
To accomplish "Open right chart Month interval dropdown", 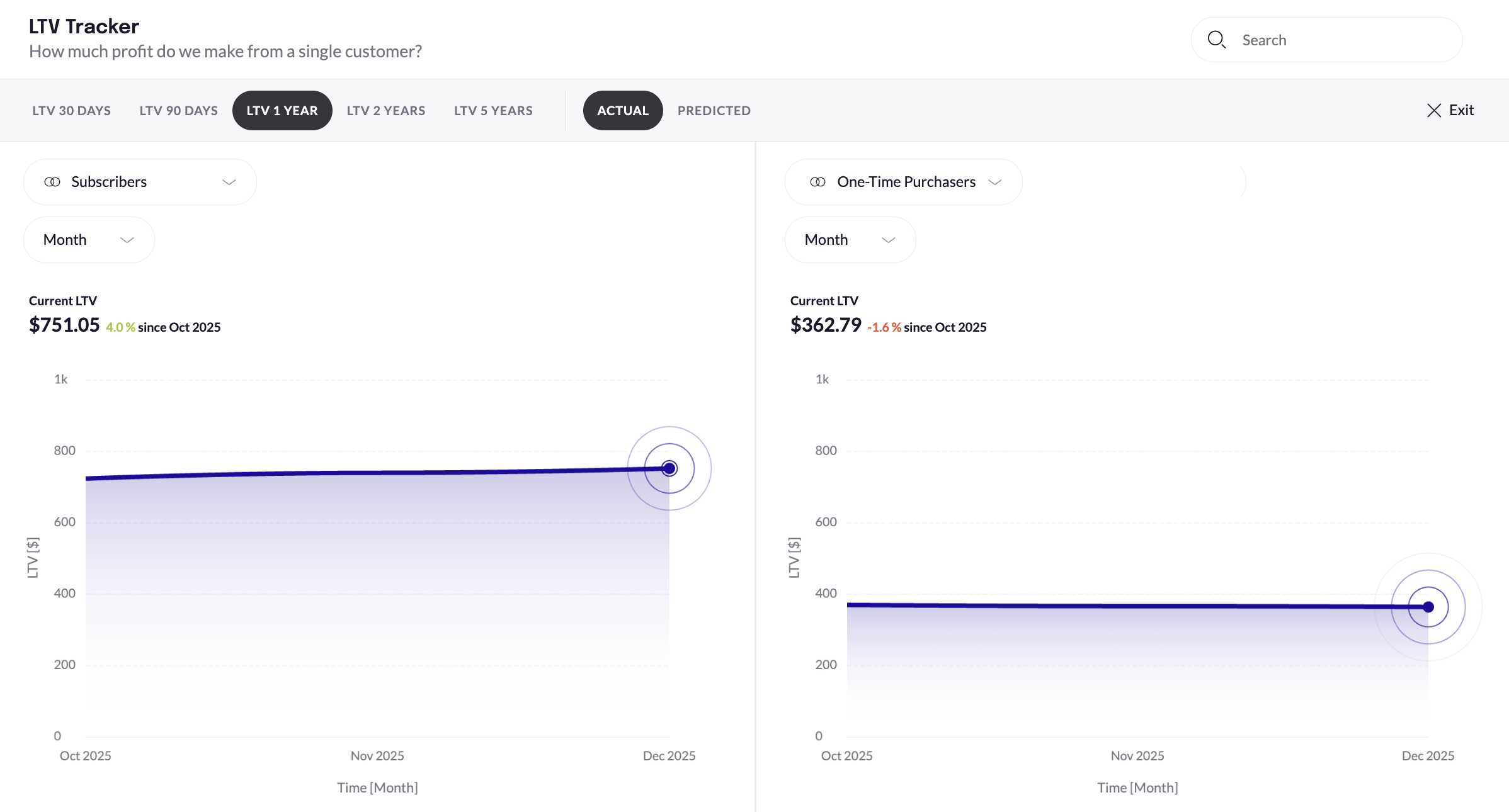I will coord(850,240).
